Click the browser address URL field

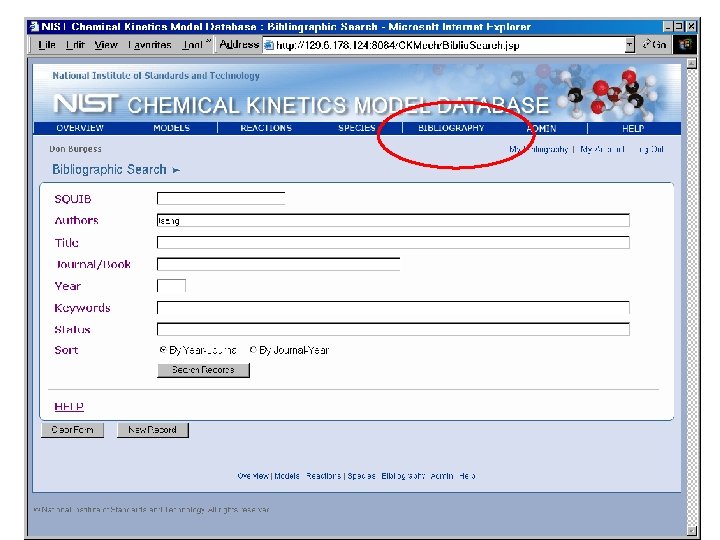tap(445, 45)
